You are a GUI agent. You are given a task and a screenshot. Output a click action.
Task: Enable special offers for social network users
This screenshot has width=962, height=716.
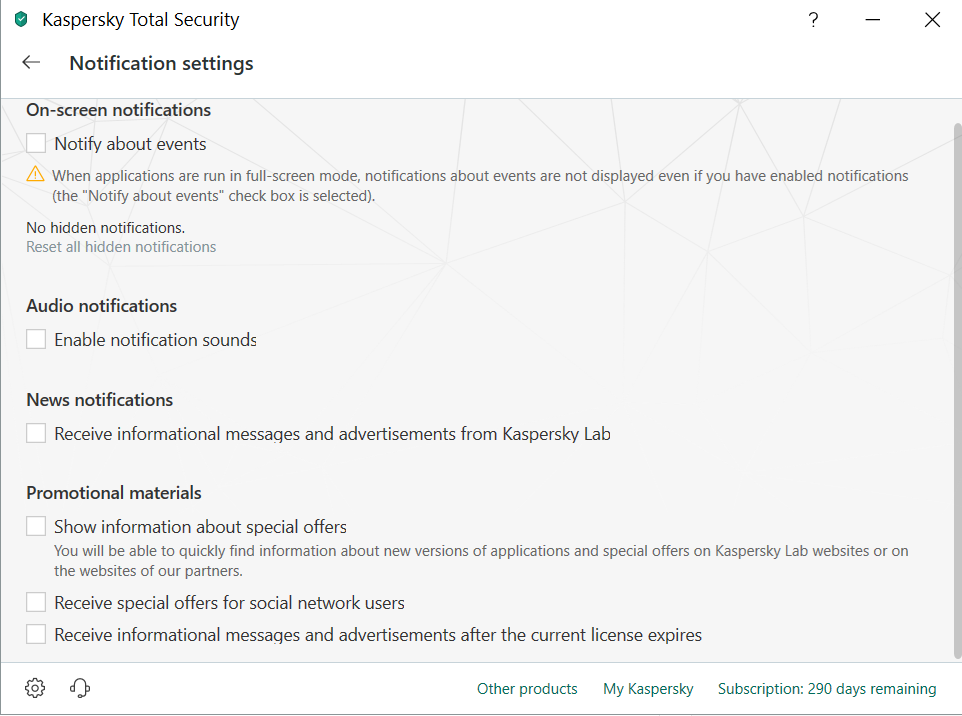(x=36, y=603)
